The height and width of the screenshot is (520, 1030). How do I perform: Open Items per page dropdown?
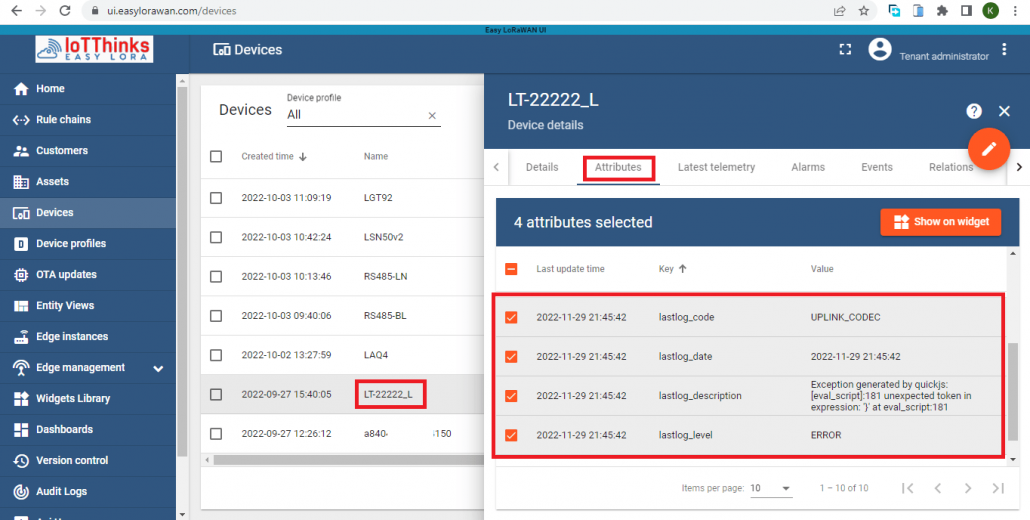point(771,488)
